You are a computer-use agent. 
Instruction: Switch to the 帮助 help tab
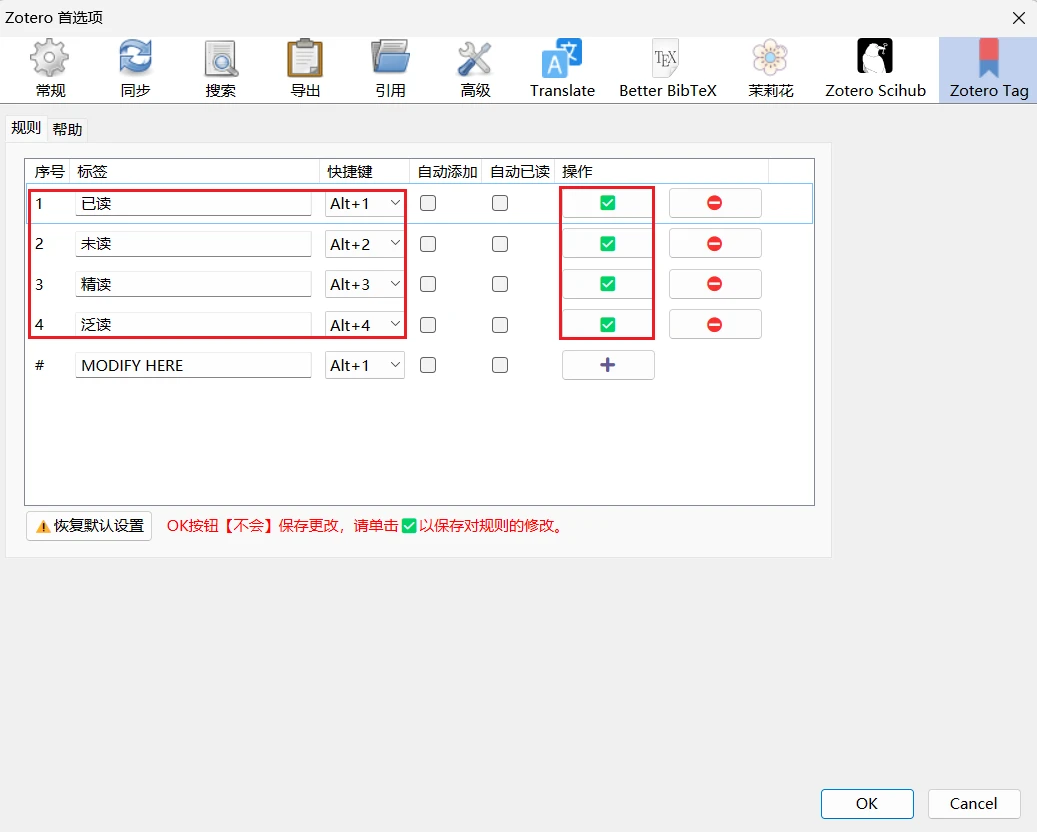click(67, 129)
